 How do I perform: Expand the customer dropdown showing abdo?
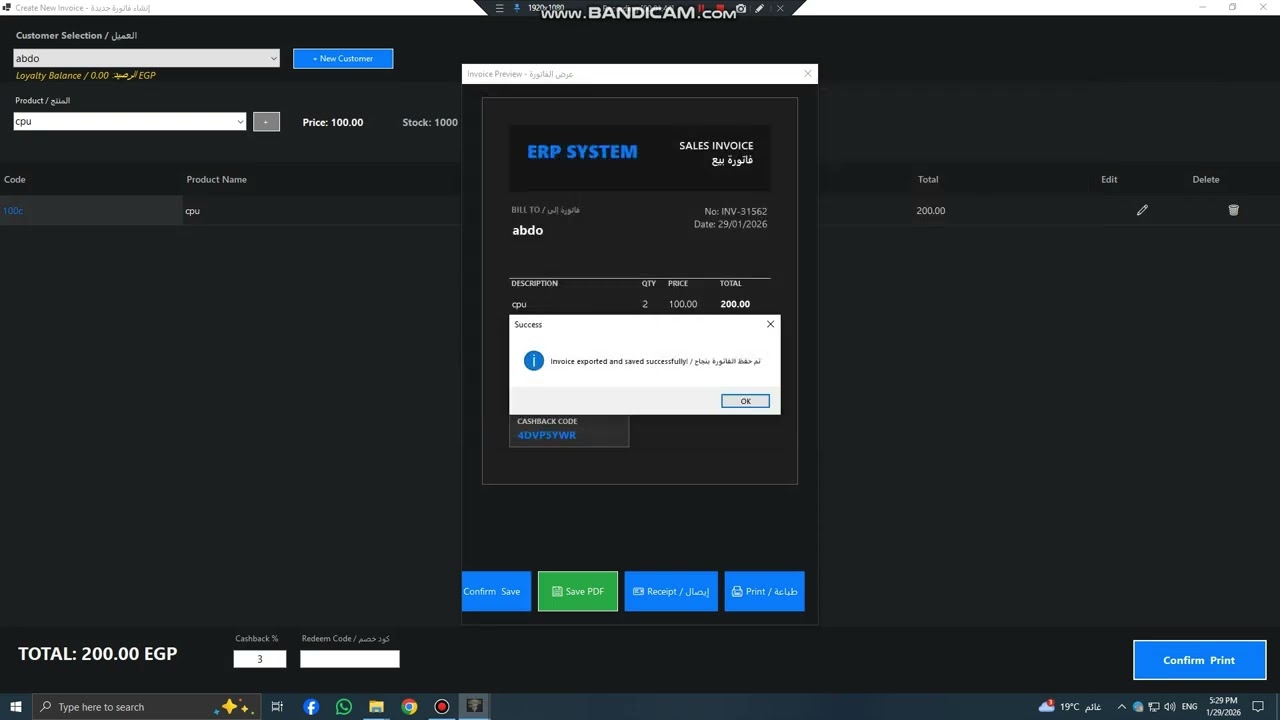coord(273,58)
